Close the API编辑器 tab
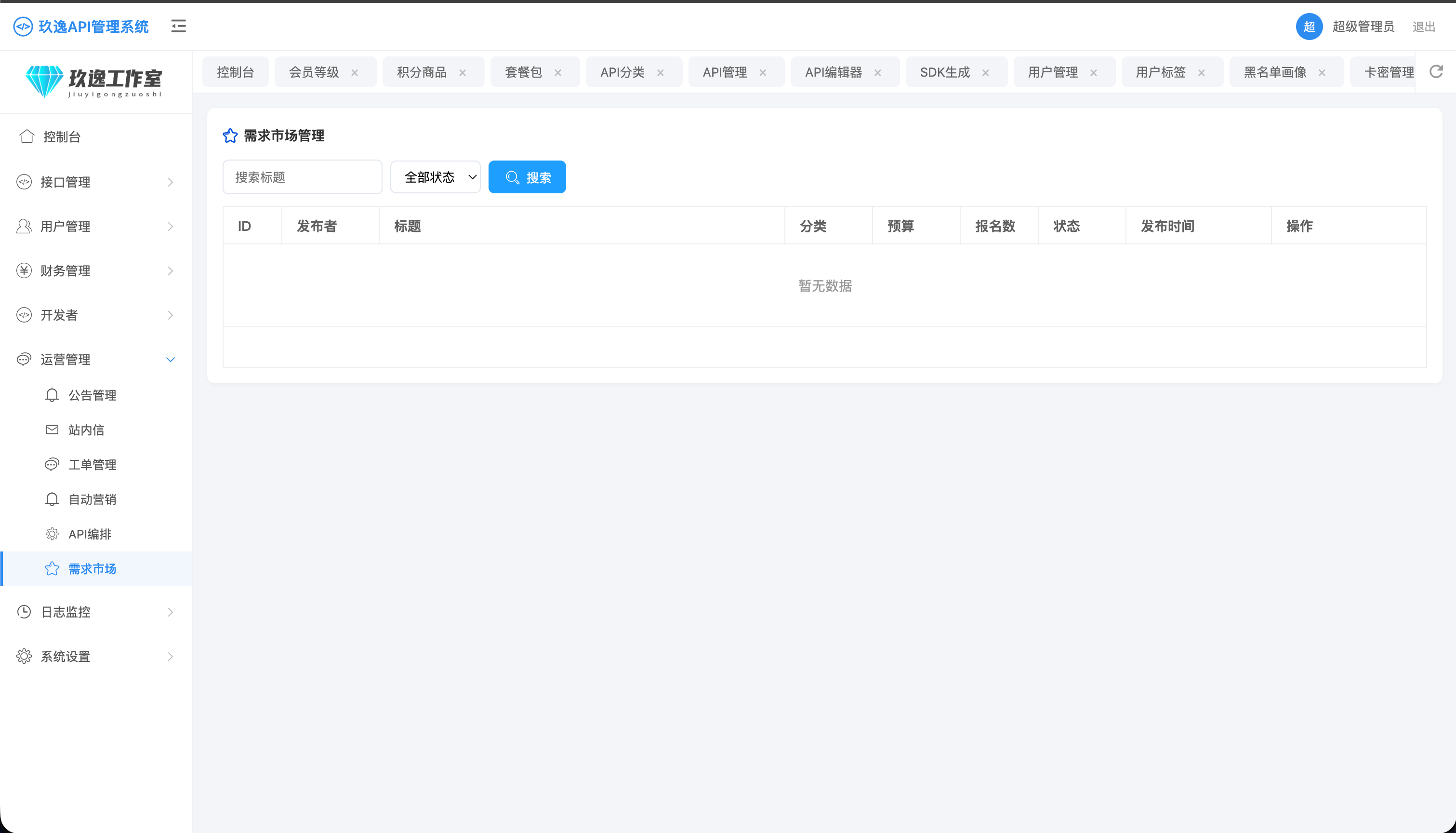The image size is (1456, 833). point(877,73)
